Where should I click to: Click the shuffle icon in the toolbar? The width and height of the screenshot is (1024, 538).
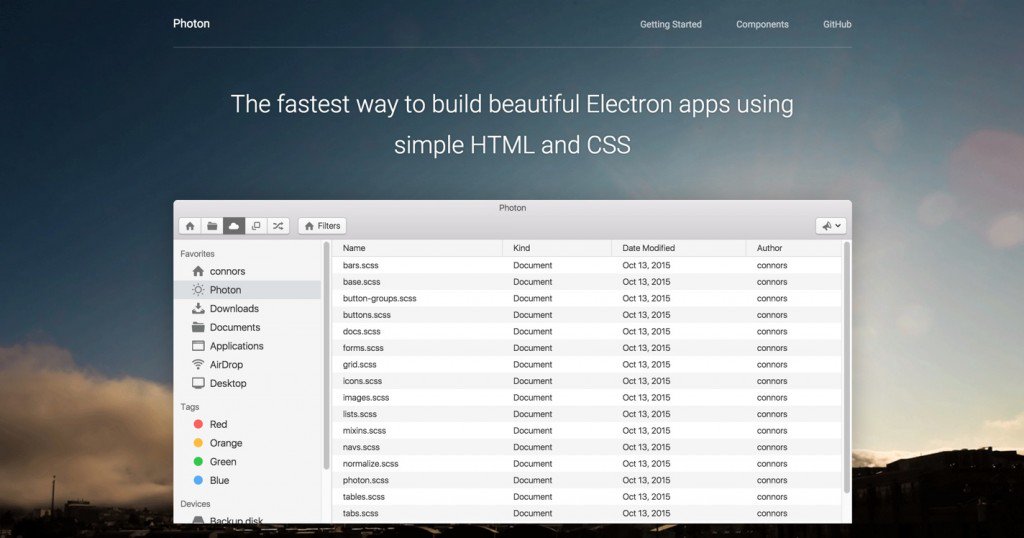278,226
